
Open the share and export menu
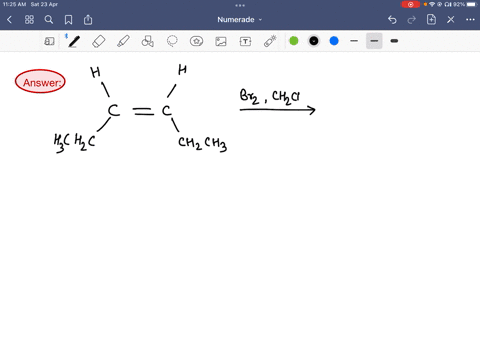pos(88,20)
